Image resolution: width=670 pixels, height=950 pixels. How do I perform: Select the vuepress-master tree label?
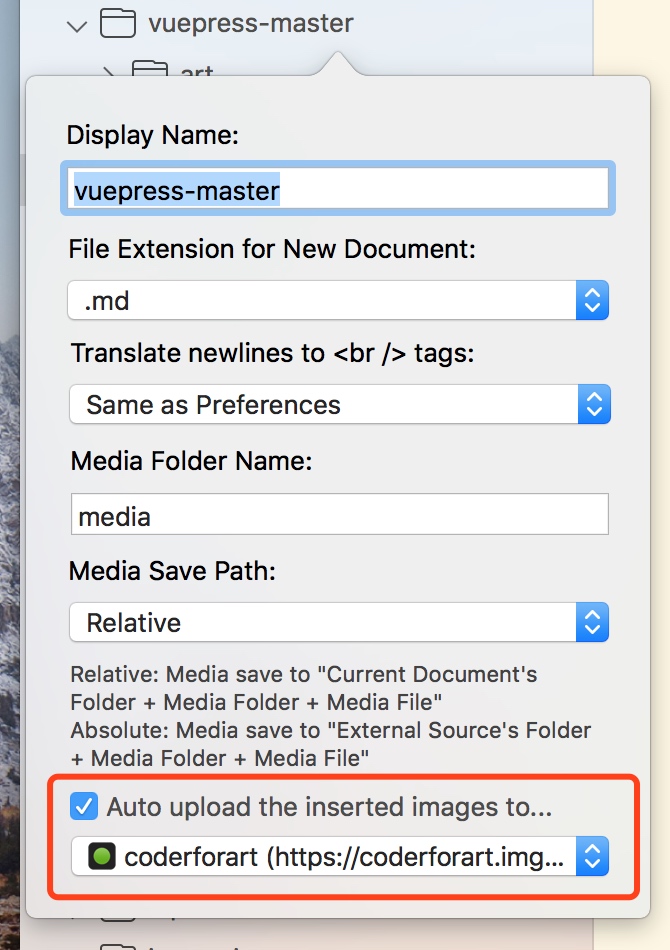point(250,23)
